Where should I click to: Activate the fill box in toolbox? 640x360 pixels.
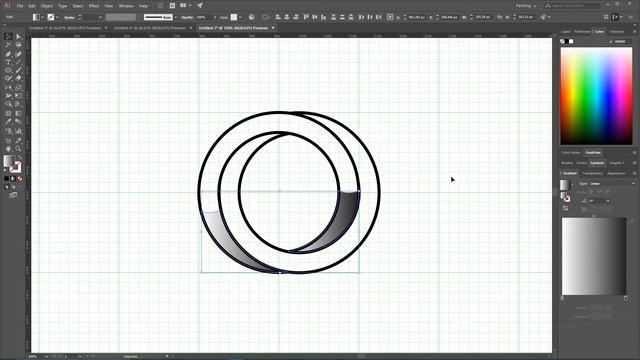tap(9, 161)
